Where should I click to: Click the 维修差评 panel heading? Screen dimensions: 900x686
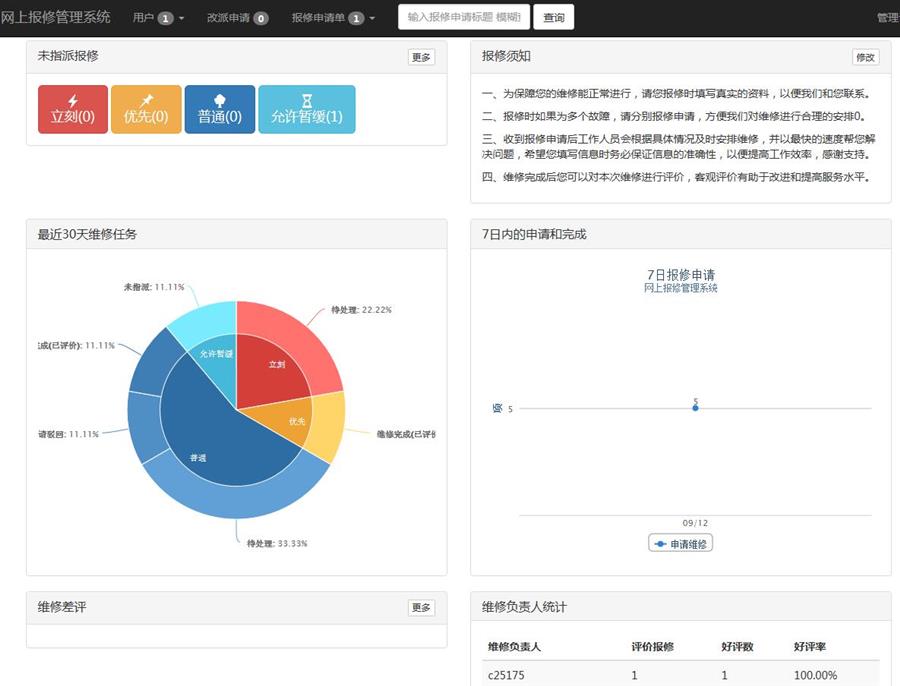[62, 607]
